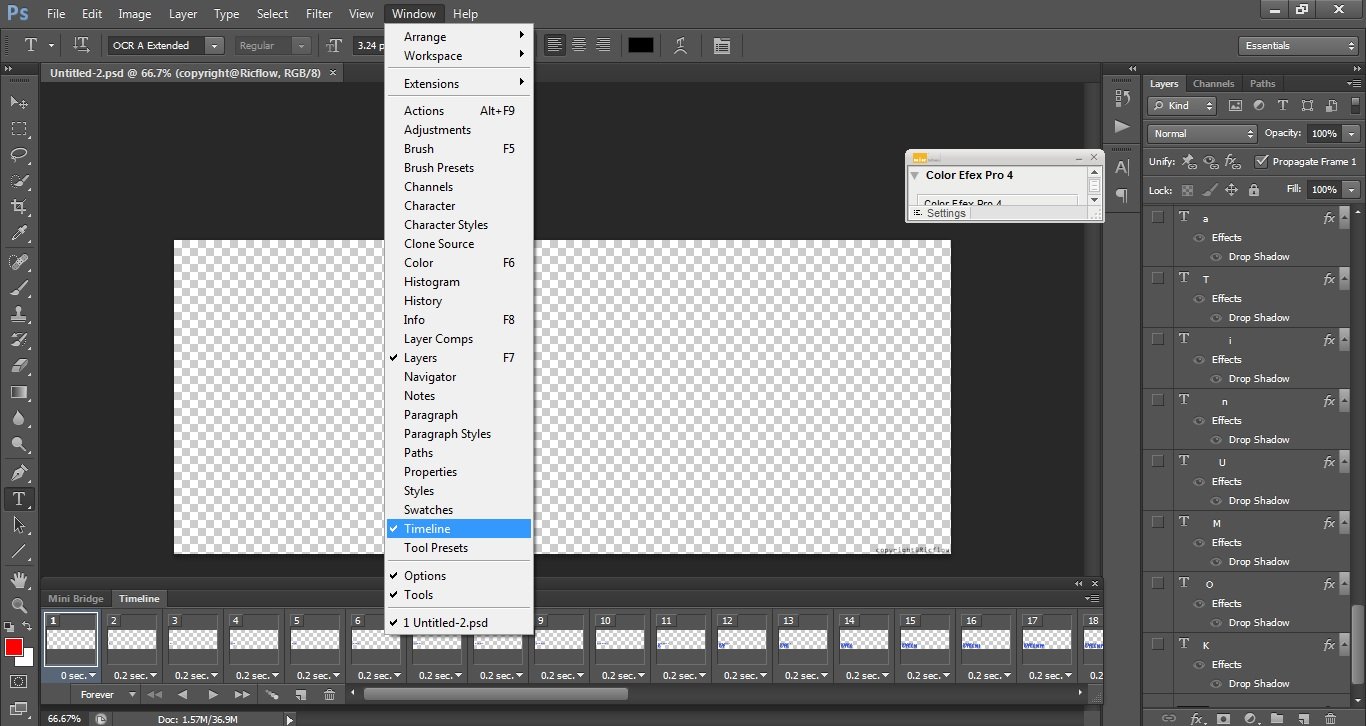Select the Crop tool

(x=19, y=207)
